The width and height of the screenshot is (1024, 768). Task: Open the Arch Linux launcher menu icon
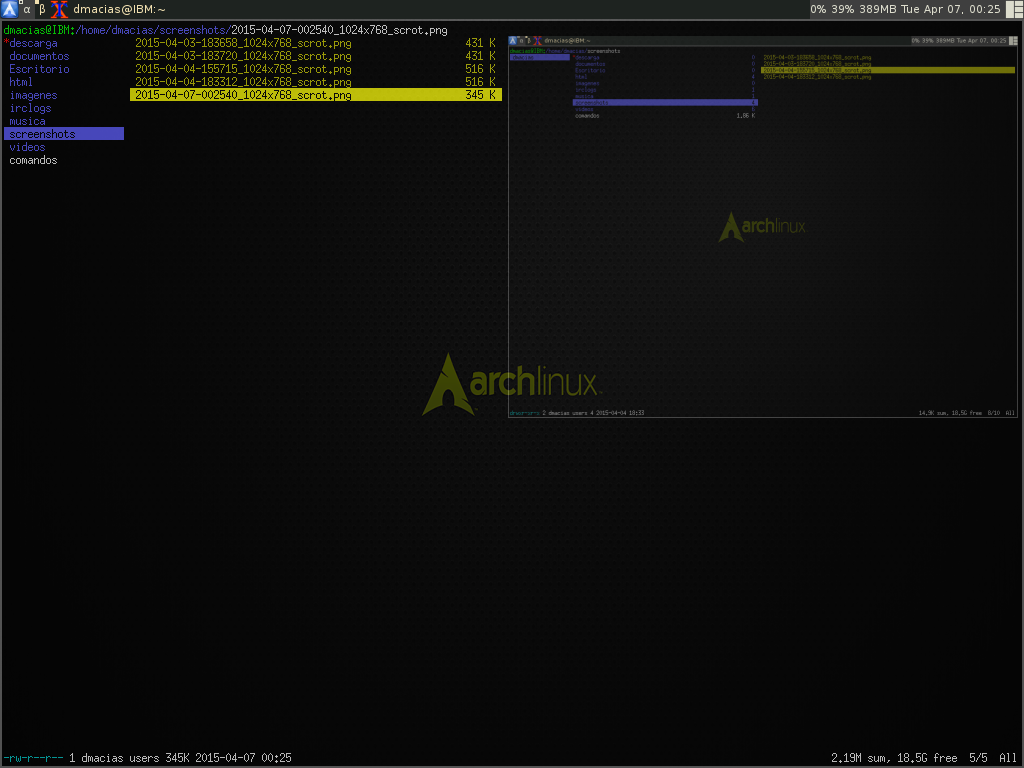coord(9,9)
